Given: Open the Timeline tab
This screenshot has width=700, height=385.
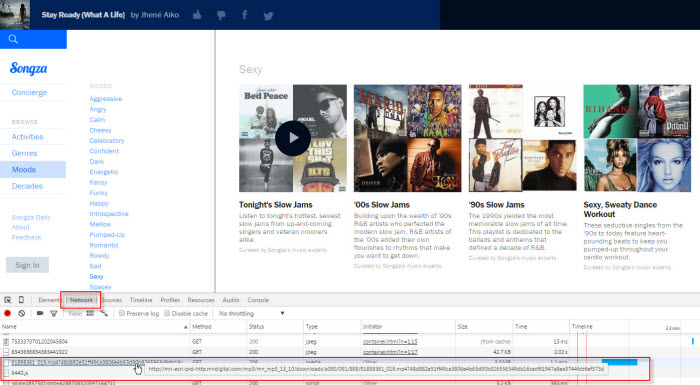Looking at the screenshot, I should (x=141, y=300).
